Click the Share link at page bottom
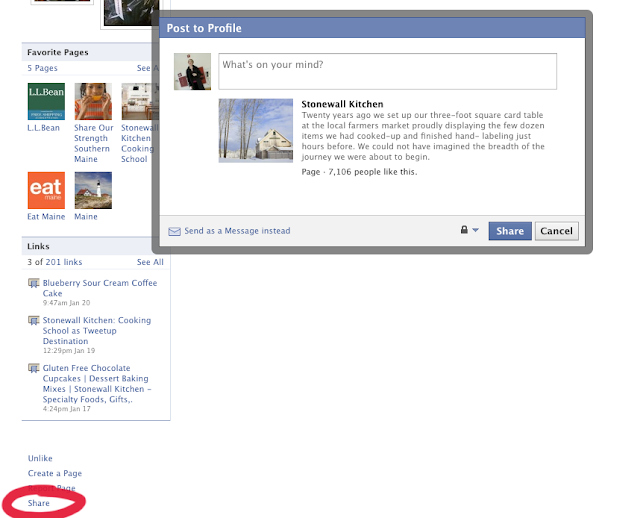The width and height of the screenshot is (640, 518). pos(39,503)
